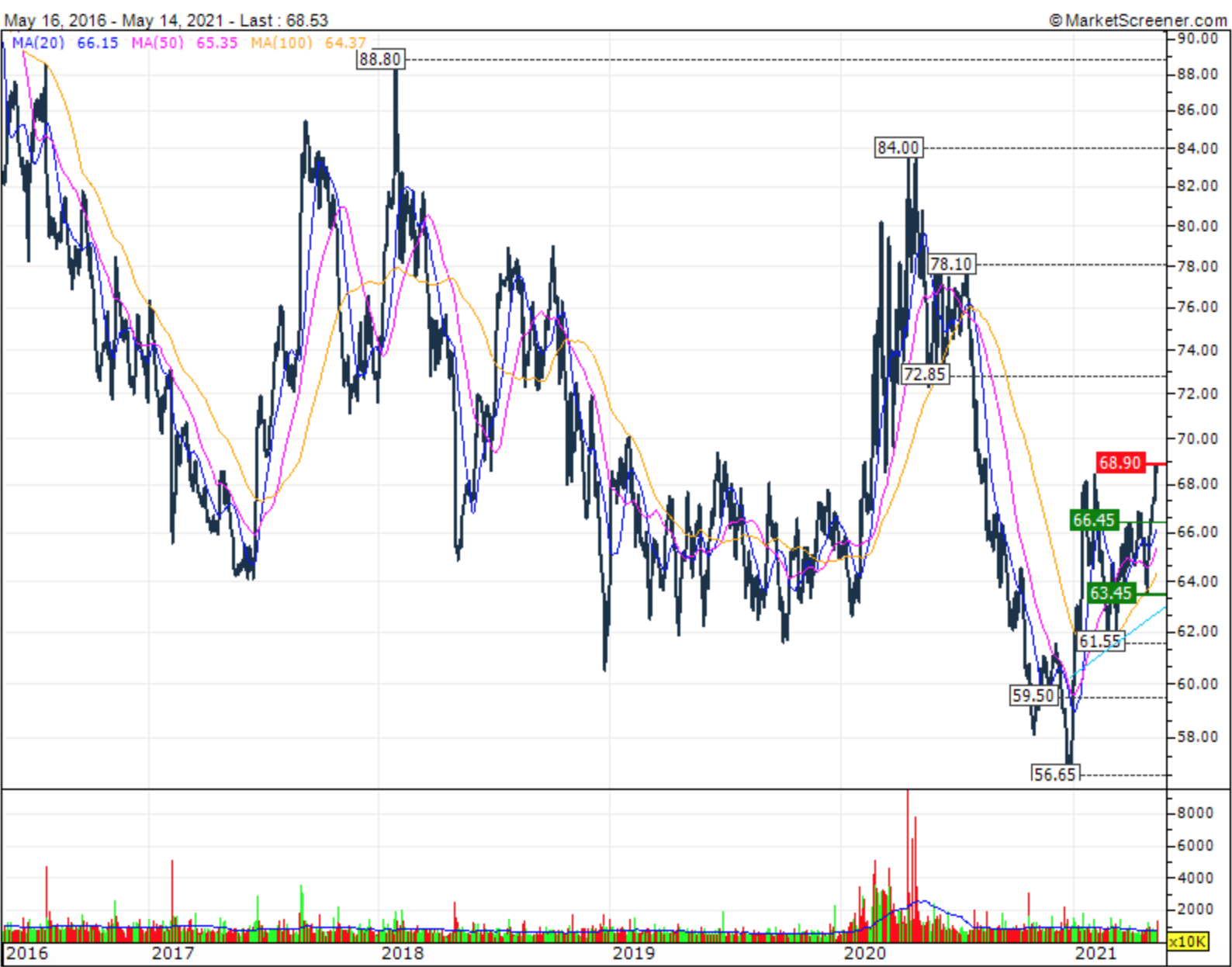Click the 80.00 price axis tick
Viewport: 1232px width, 967px height.
[1198, 226]
